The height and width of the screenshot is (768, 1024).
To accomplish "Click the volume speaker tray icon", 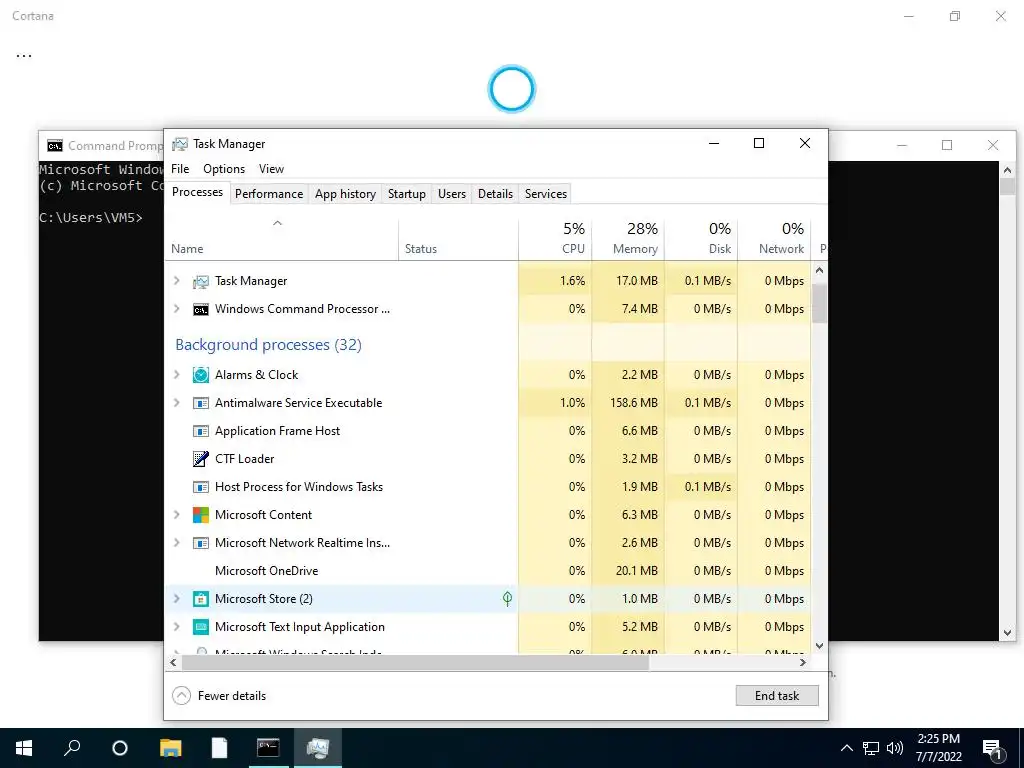I will point(895,748).
